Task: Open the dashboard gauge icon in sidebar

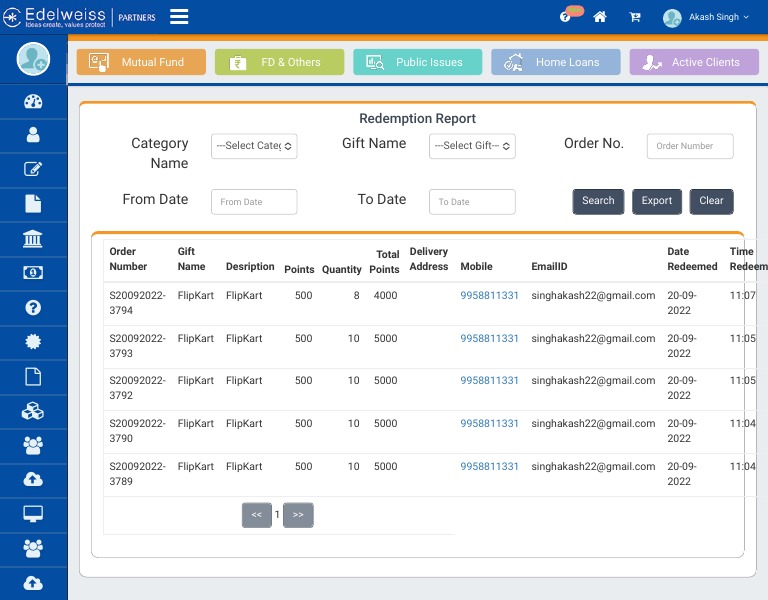Action: (33, 101)
